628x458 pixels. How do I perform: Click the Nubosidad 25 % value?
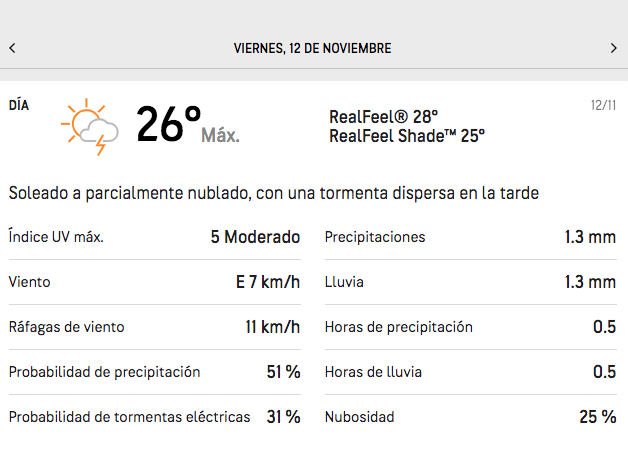tap(597, 417)
